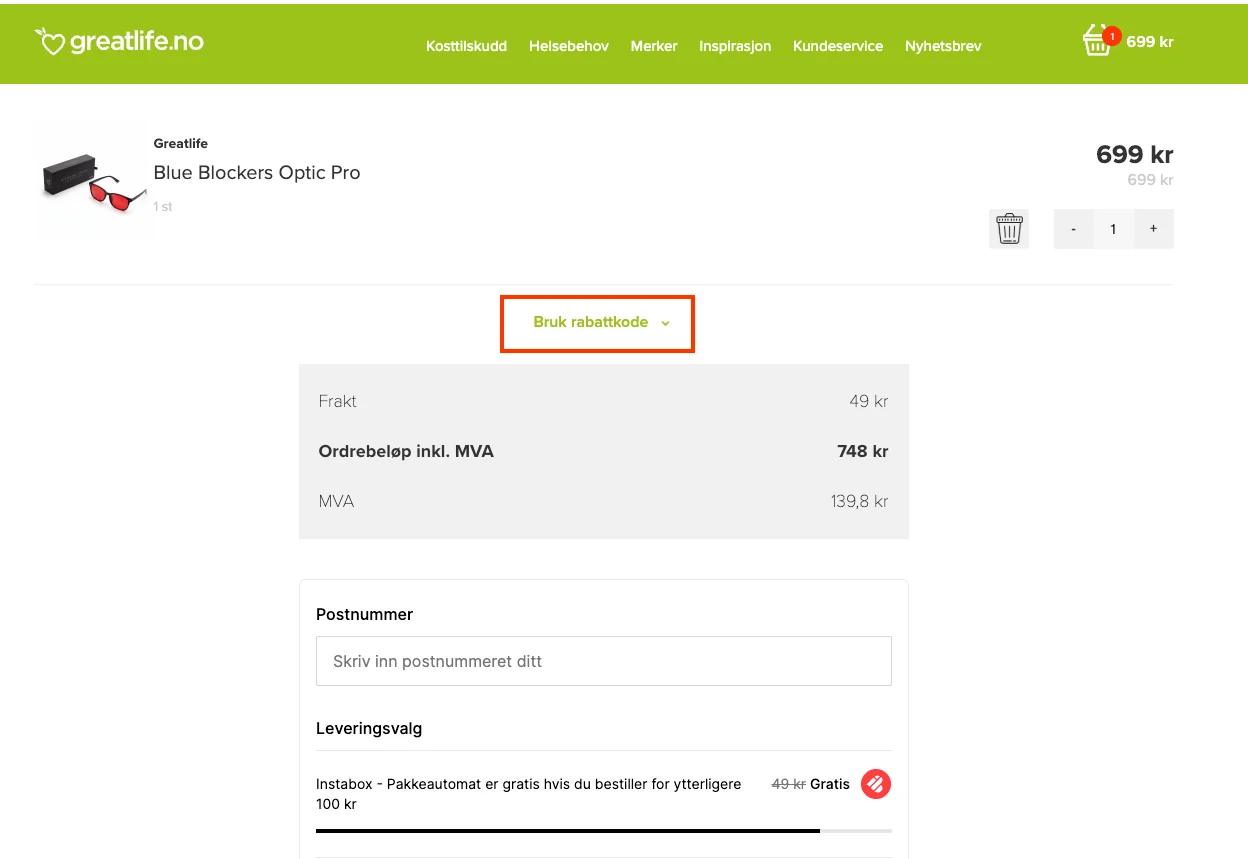Image resolution: width=1248 pixels, height=859 pixels.
Task: Decrease quantity with the minus button
Action: (x=1074, y=229)
